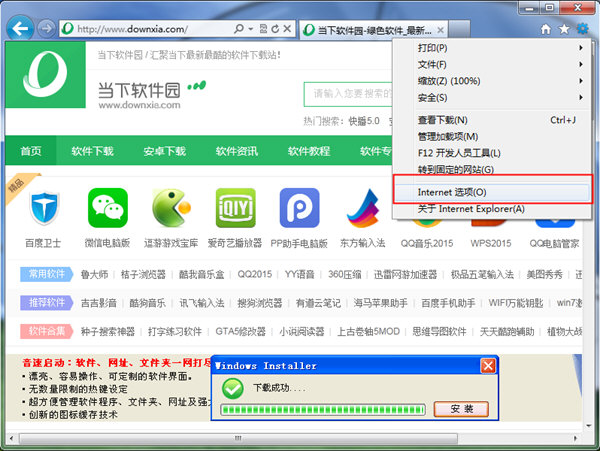The width and height of the screenshot is (600, 451).
Task: Click the 常用软件 category label
Action: pyautogui.click(x=46, y=274)
